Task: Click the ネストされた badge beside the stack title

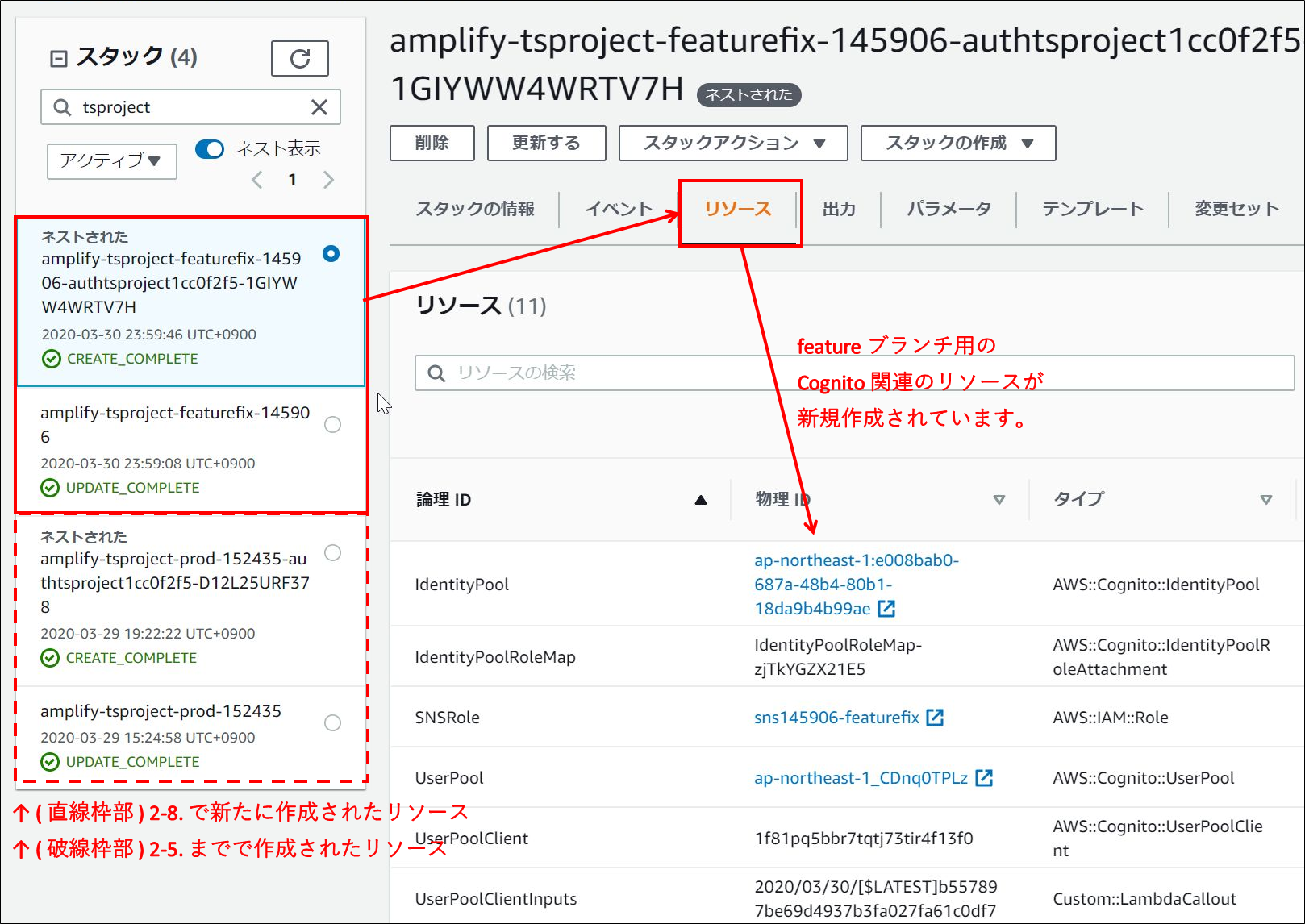Action: pos(749,95)
